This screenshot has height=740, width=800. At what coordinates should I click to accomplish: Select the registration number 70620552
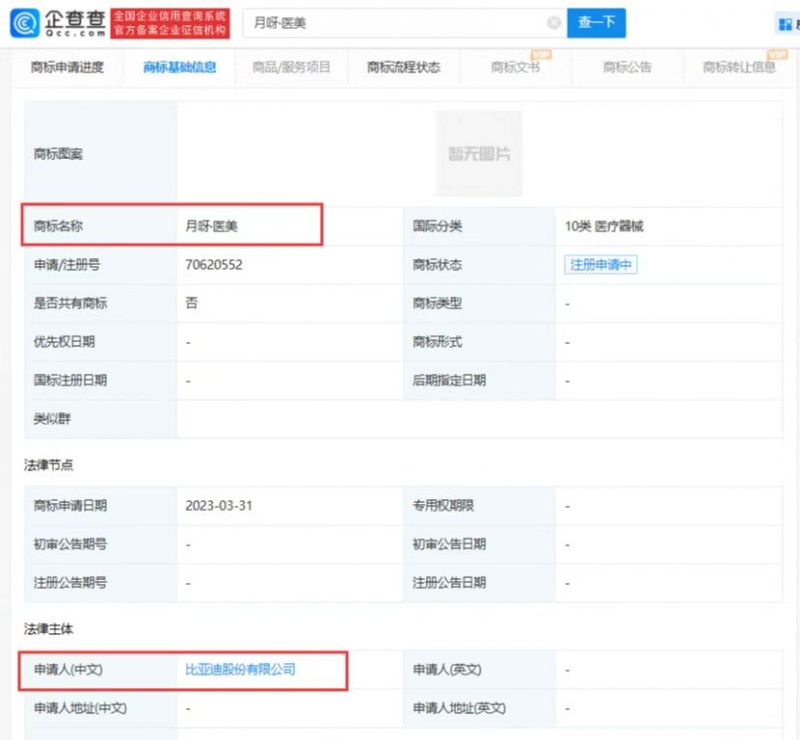tap(214, 265)
